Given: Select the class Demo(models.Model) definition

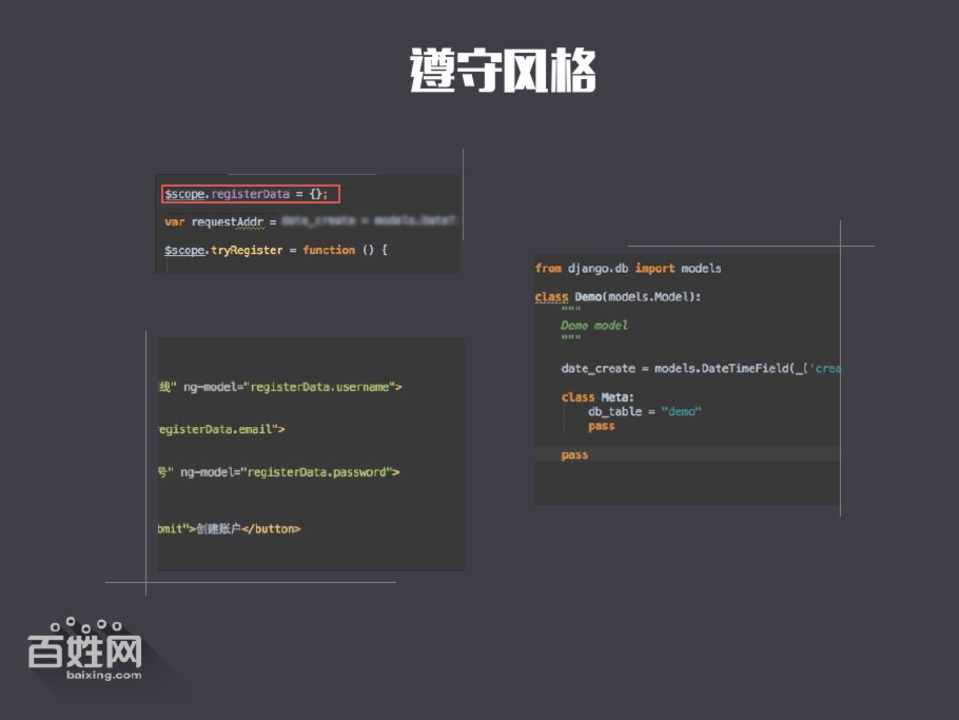Looking at the screenshot, I should click(x=618, y=297).
